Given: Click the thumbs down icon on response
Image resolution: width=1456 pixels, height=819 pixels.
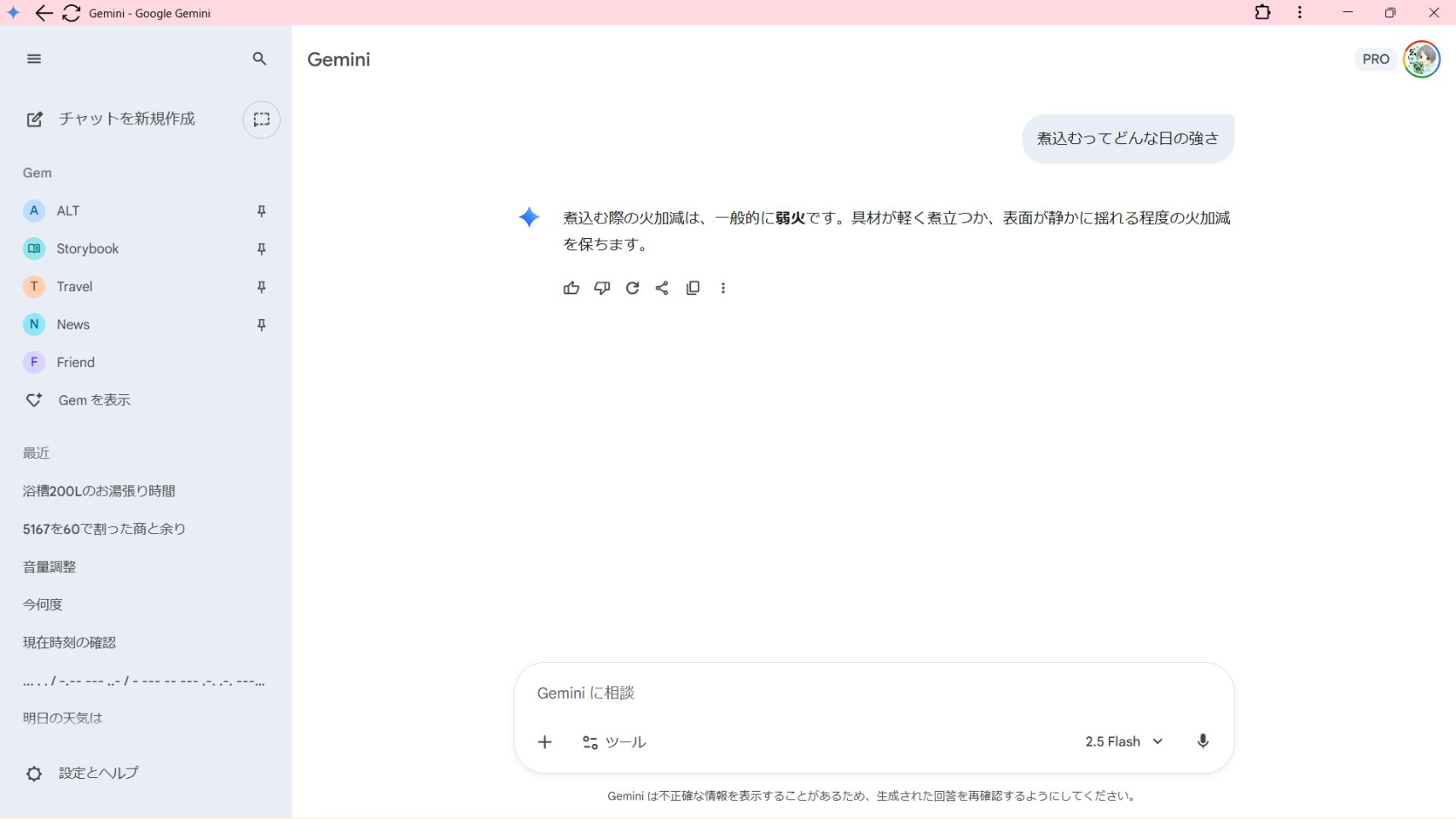Looking at the screenshot, I should click(x=602, y=288).
